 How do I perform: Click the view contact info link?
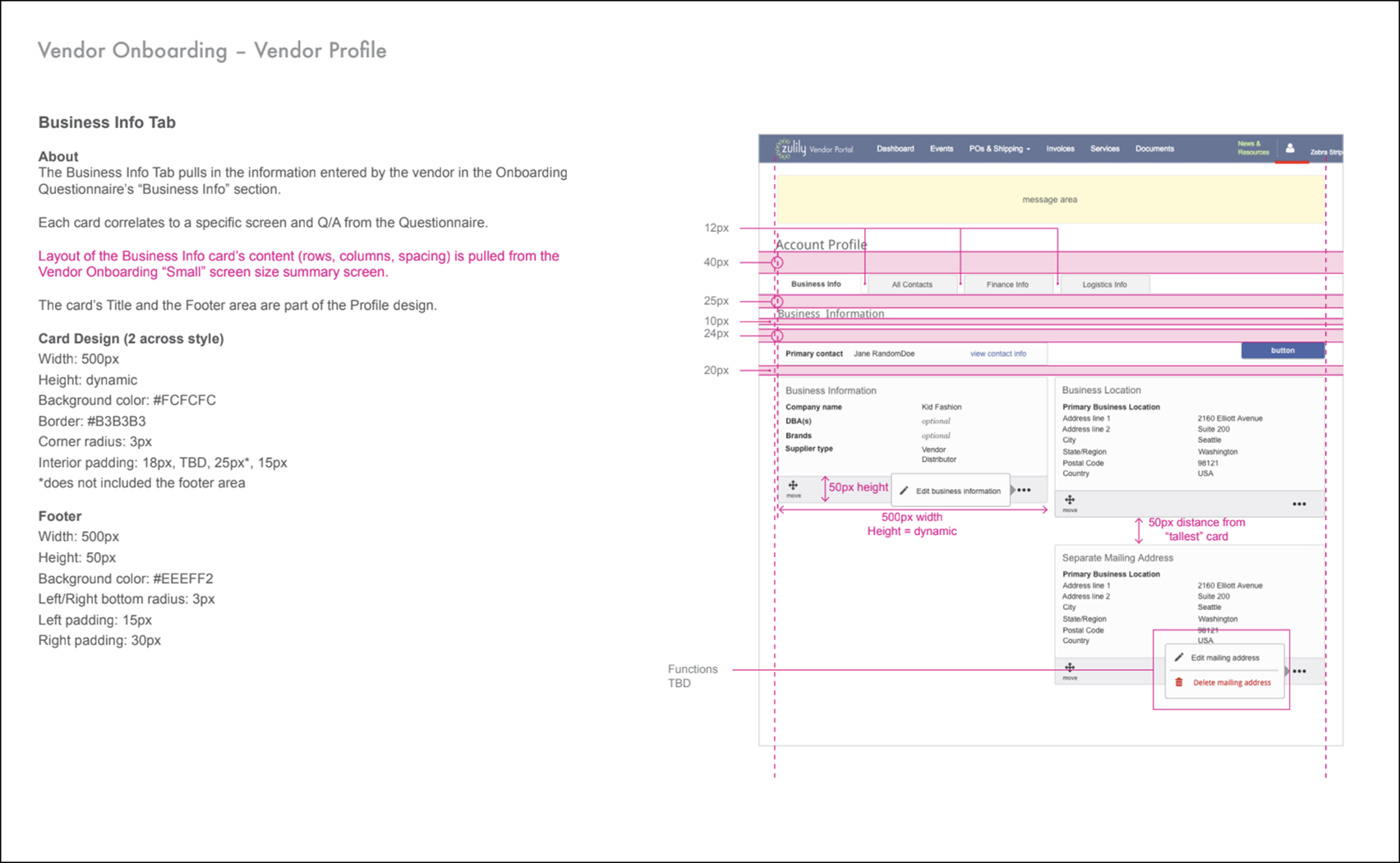(998, 353)
